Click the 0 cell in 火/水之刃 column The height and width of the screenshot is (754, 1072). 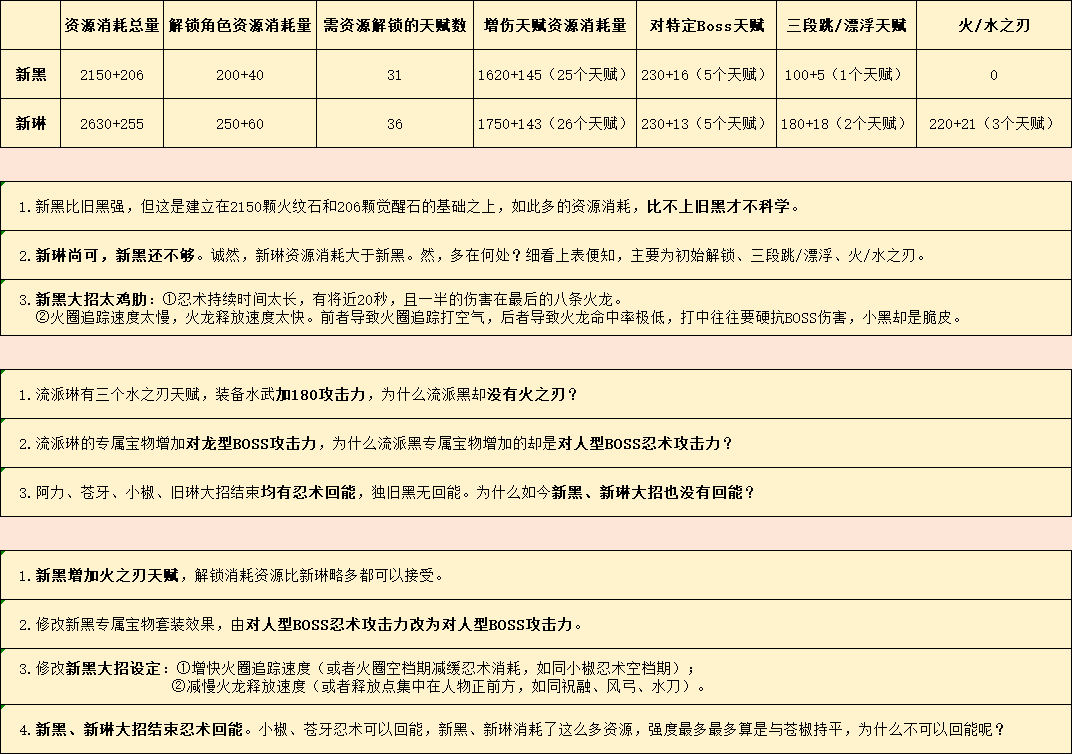pyautogui.click(x=994, y=74)
